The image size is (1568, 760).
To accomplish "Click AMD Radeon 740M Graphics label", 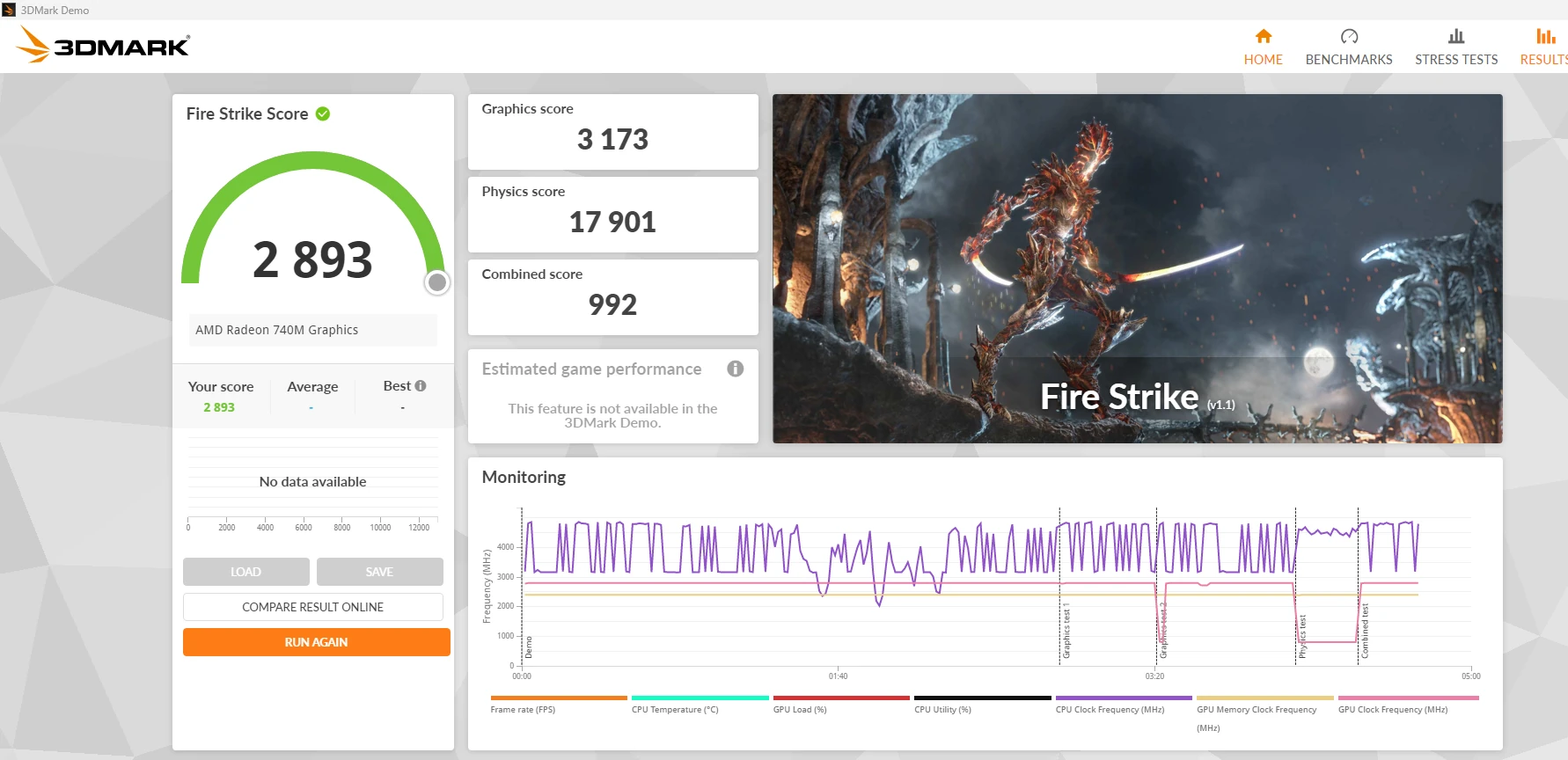I will 277,330.
